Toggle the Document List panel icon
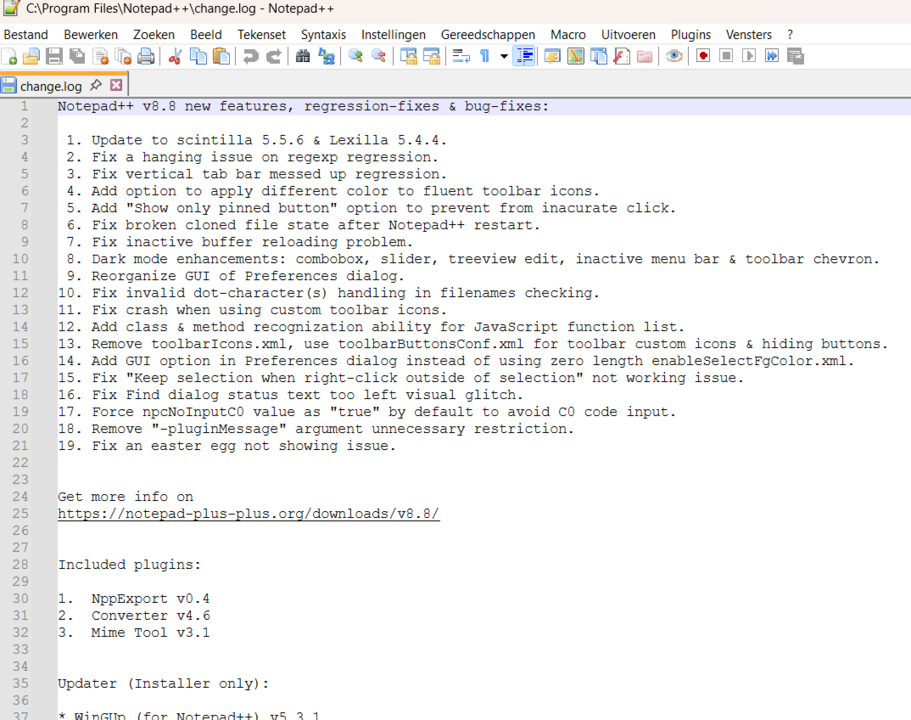The height and width of the screenshot is (720, 911). (x=598, y=56)
